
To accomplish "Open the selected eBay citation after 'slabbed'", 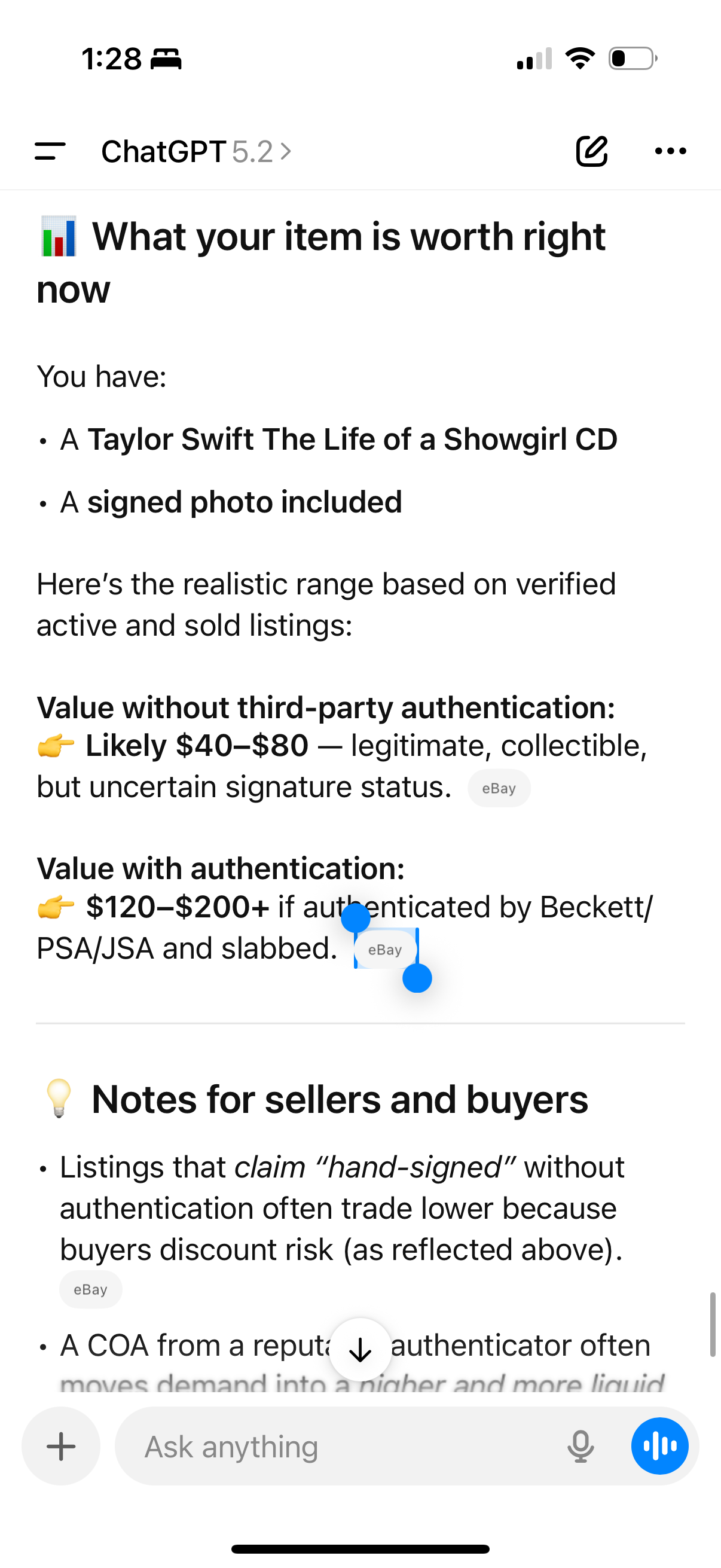I will coord(385,950).
